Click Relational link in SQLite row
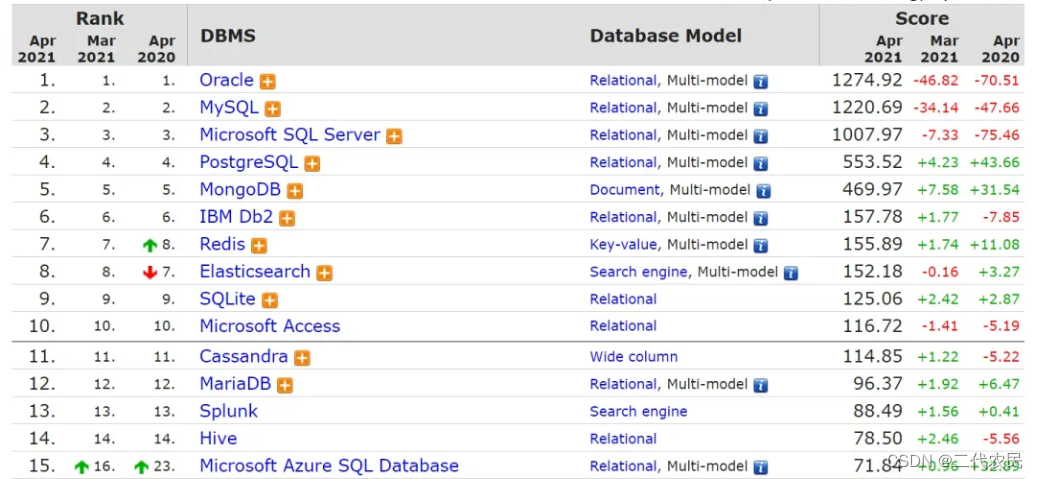Image resolution: width=1038 pixels, height=479 pixels. (624, 299)
